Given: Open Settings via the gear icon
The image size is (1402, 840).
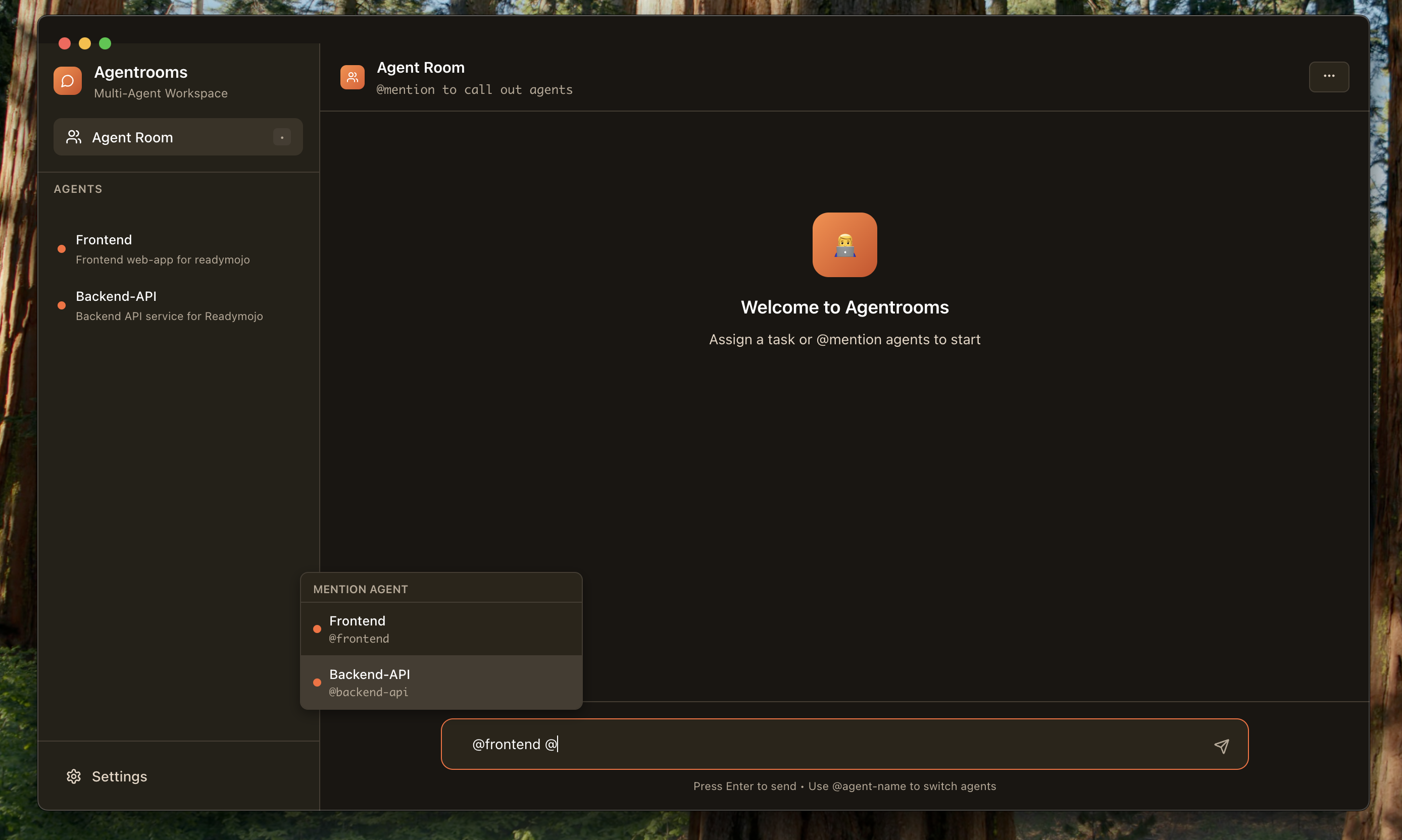Looking at the screenshot, I should [74, 776].
